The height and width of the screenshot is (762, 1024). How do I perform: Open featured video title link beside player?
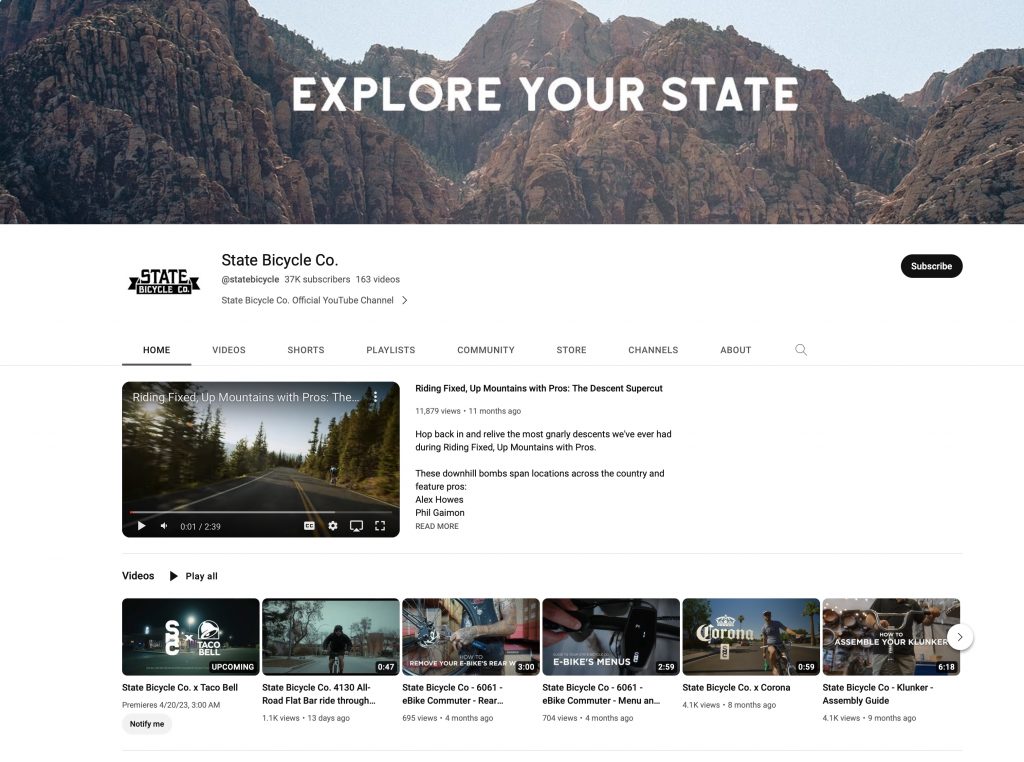(x=539, y=388)
